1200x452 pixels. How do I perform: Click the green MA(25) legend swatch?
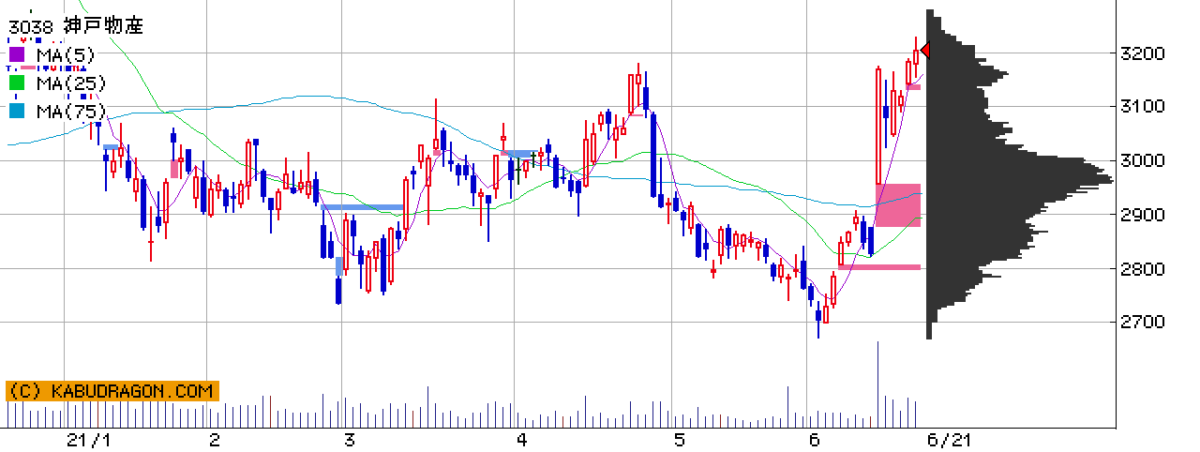click(x=16, y=83)
